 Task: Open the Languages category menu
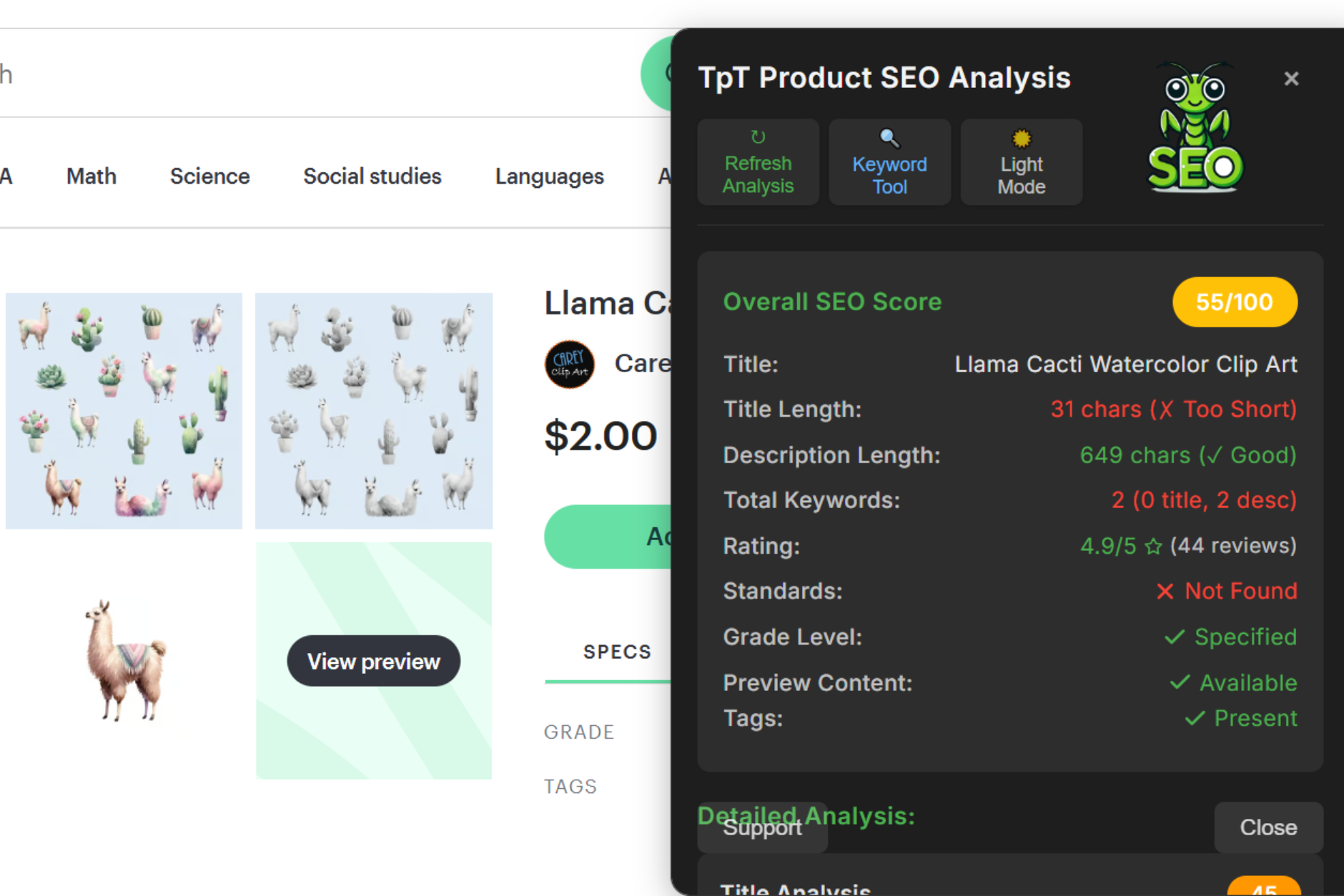(x=549, y=176)
